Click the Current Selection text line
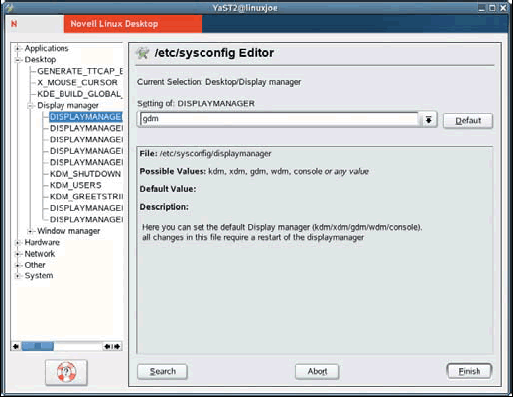 pos(219,82)
